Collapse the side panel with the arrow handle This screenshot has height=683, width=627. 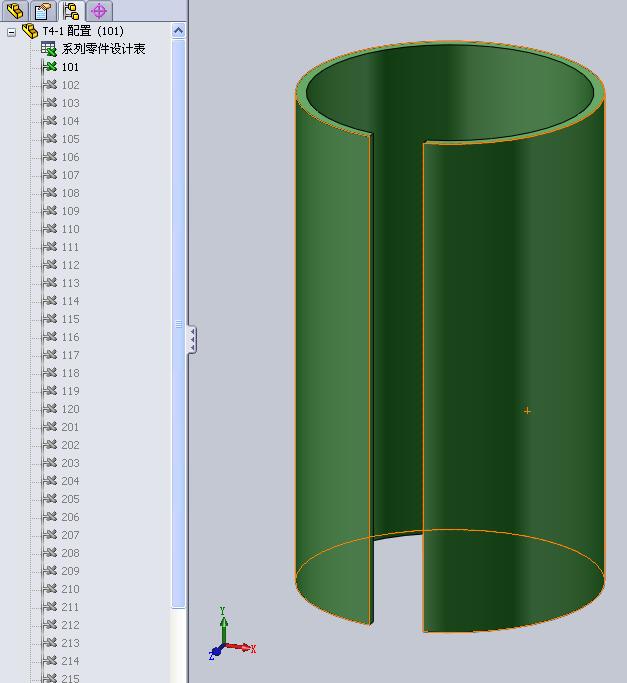192,339
